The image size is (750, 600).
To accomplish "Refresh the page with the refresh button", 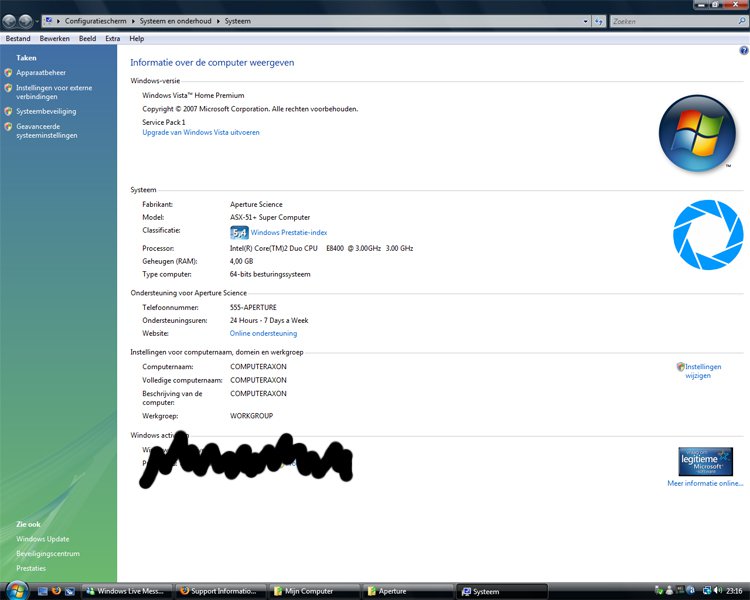I will (599, 21).
